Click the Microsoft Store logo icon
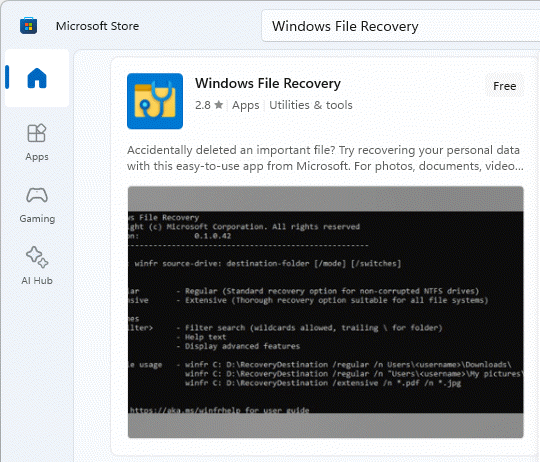540x462 pixels. pos(29,26)
